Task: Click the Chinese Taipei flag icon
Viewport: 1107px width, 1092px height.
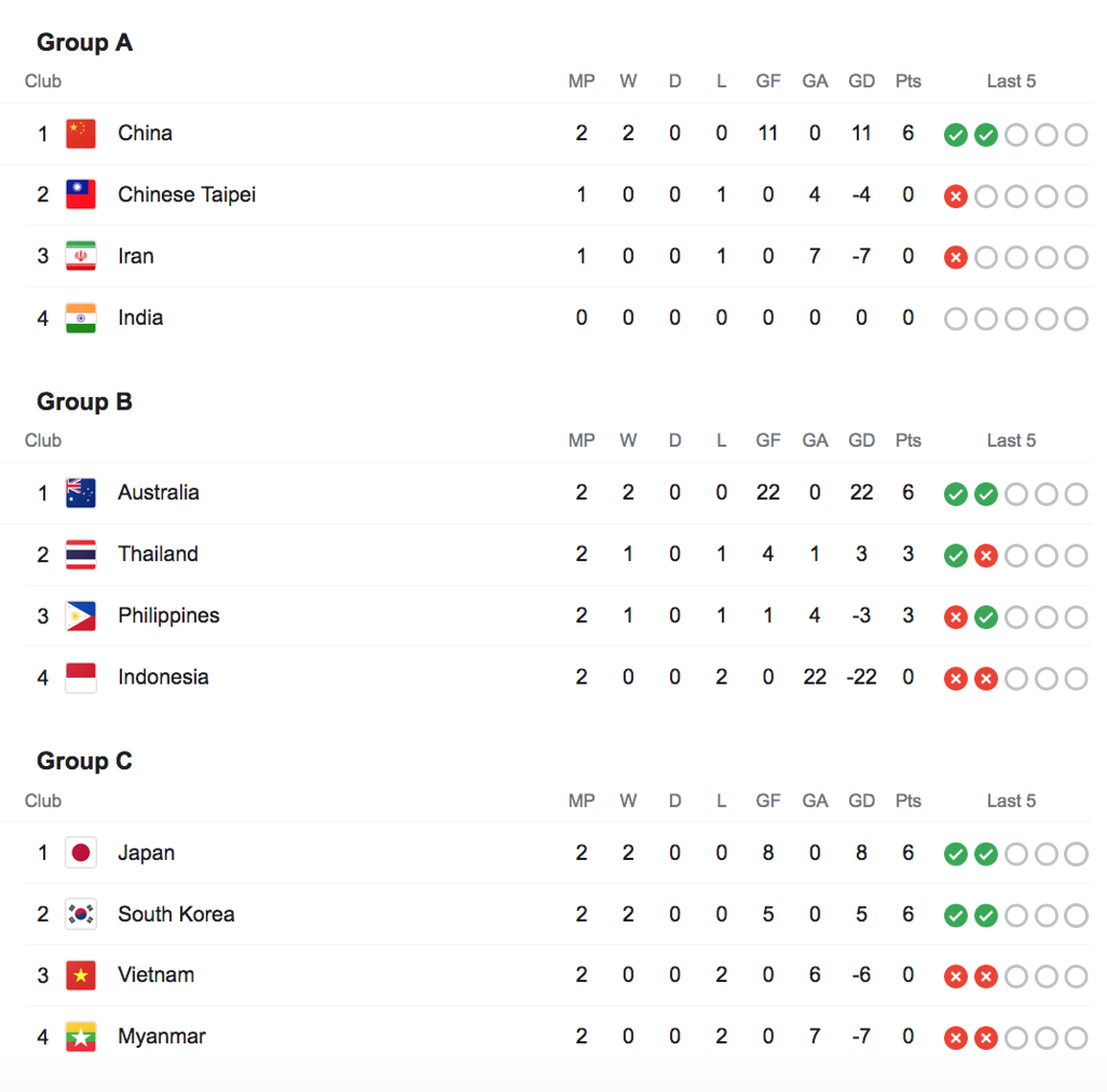Action: click(81, 195)
